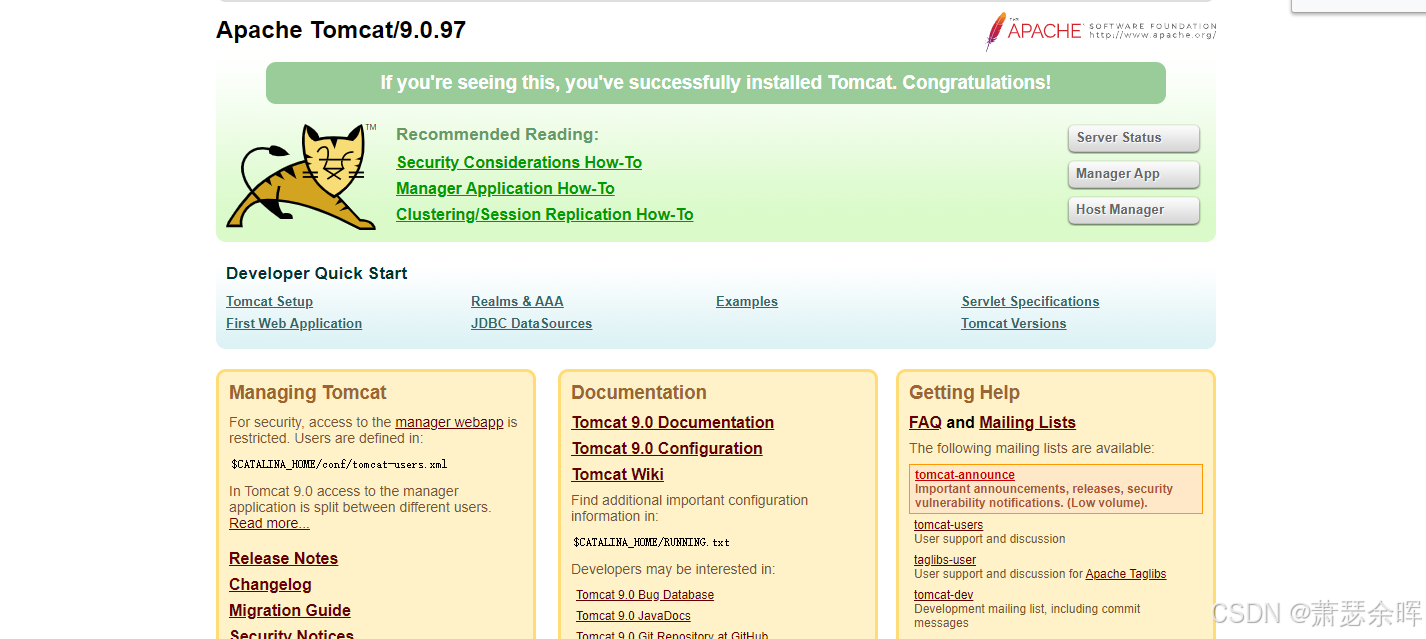Click tomcat-users mailing list link
This screenshot has width=1426, height=639.
point(948,525)
